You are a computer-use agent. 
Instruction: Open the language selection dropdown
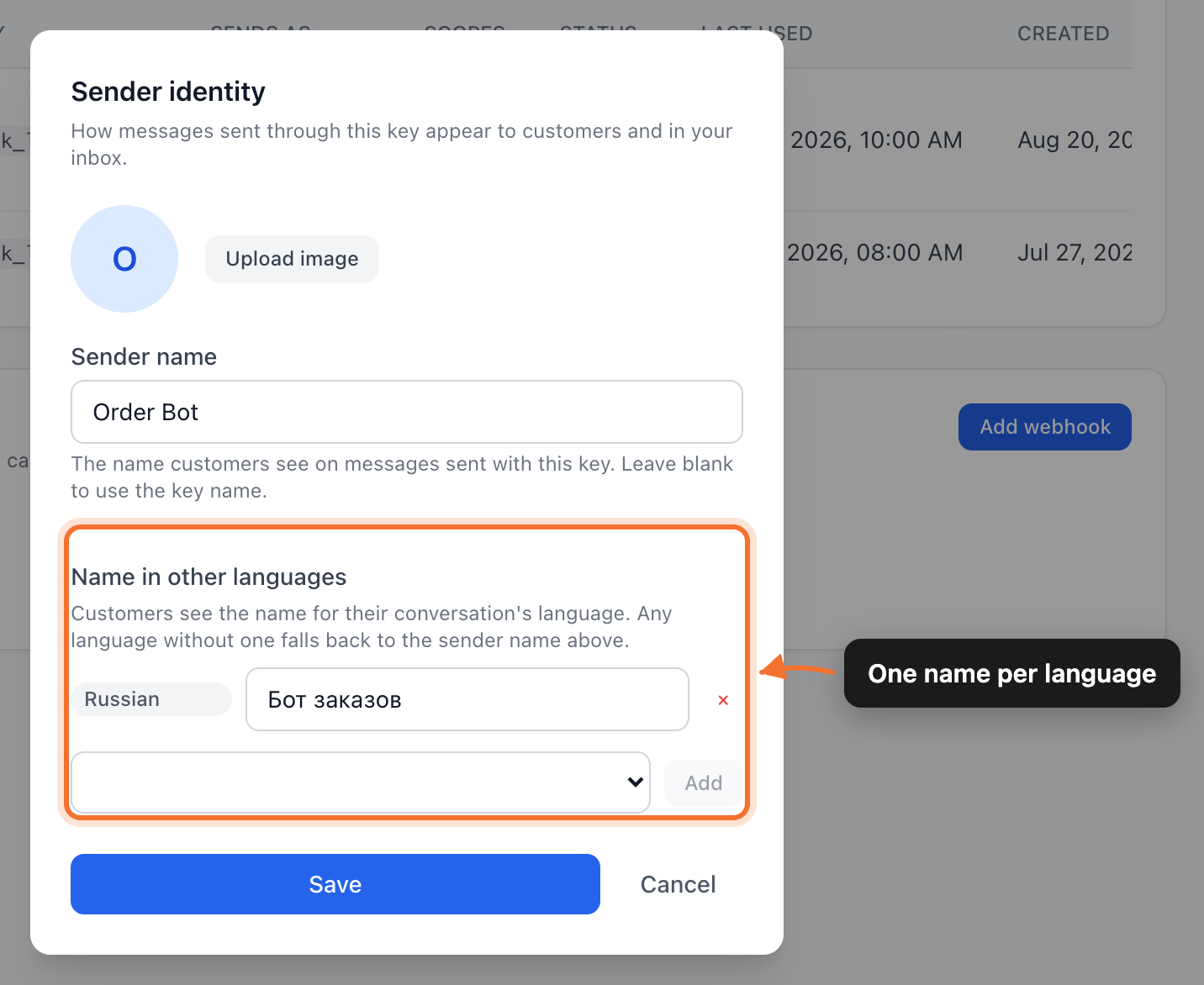(x=361, y=782)
